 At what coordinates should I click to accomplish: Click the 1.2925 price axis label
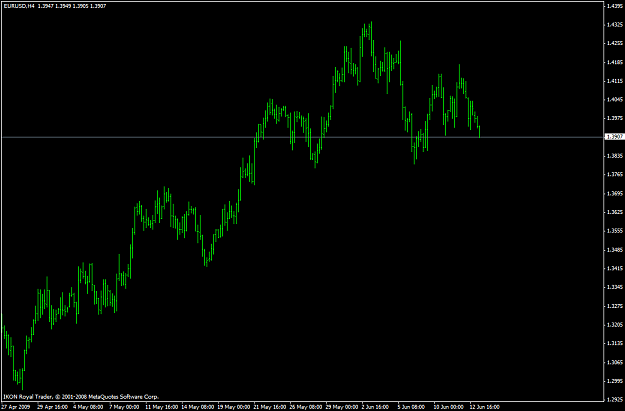pos(615,399)
